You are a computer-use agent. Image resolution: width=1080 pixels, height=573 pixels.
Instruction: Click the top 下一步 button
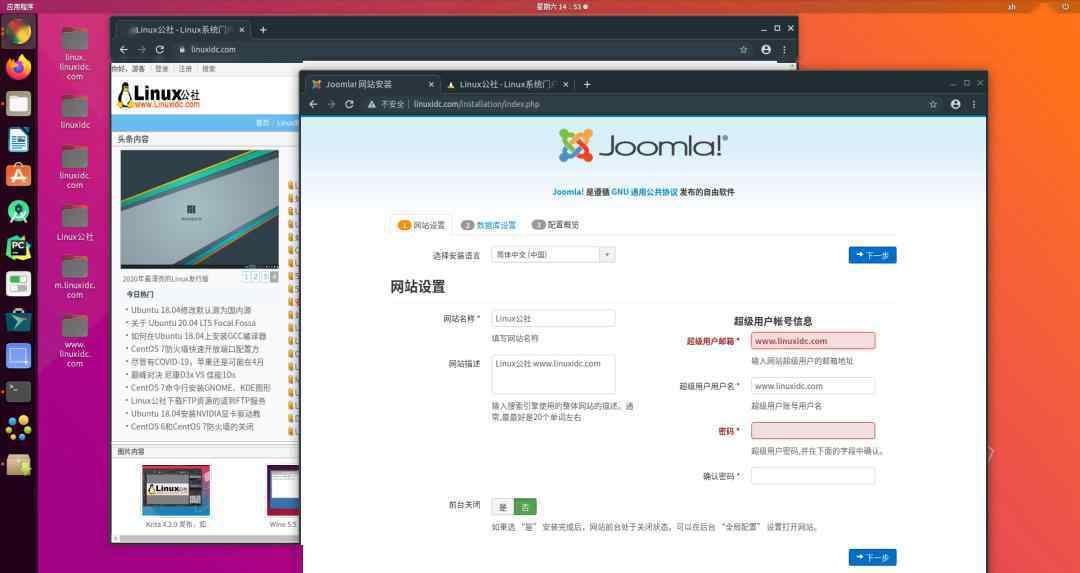pyautogui.click(x=872, y=255)
